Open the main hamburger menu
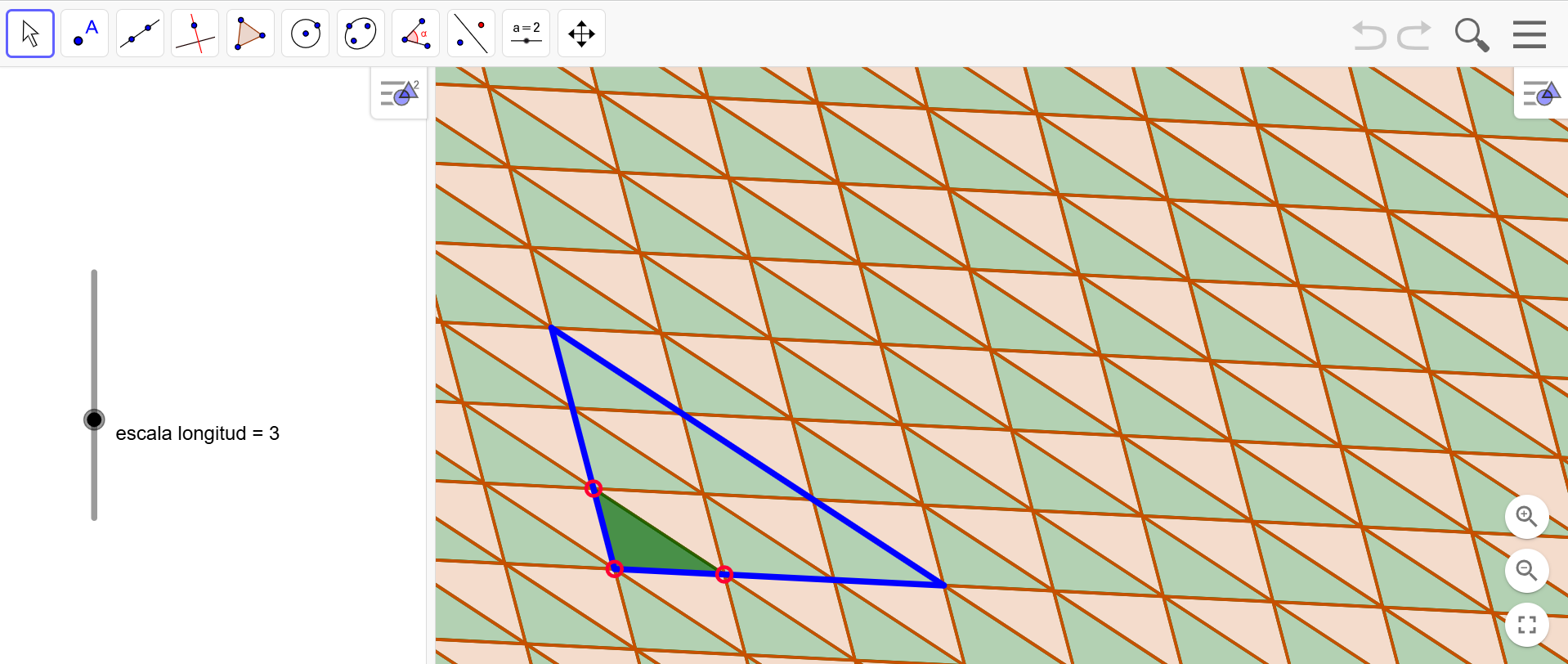Screen dimensions: 1568x664 1529,34
